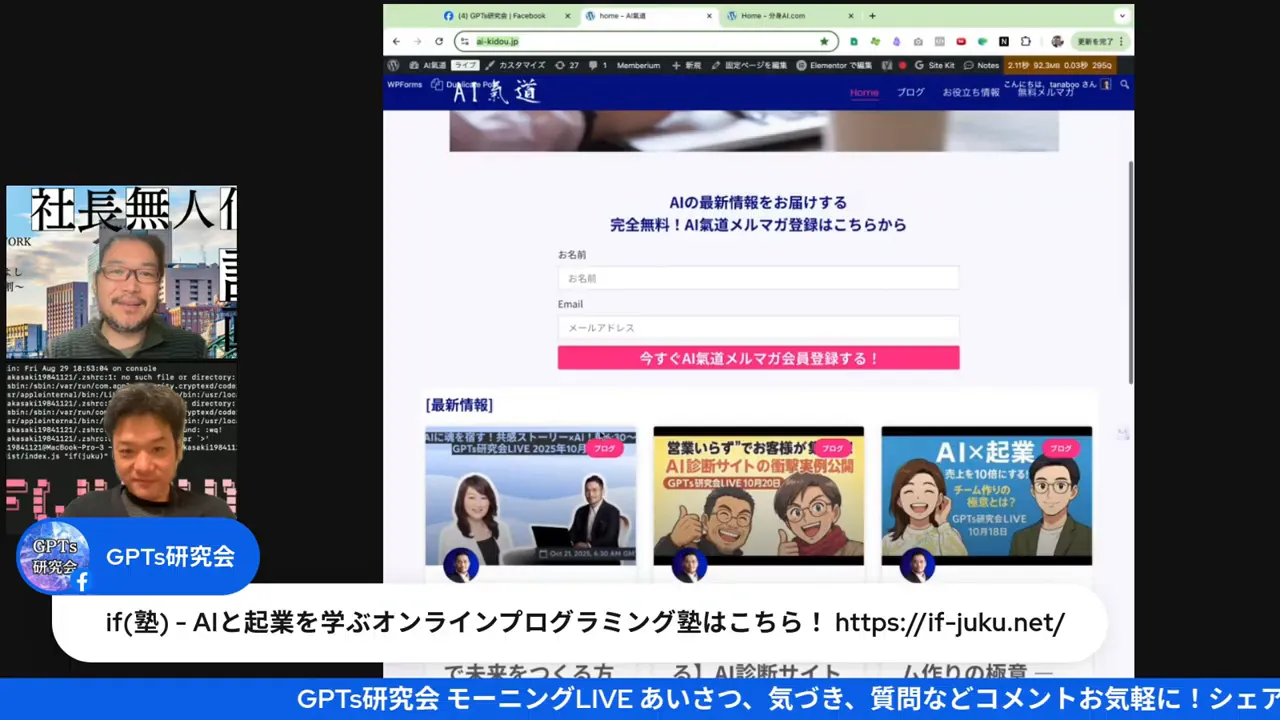Screen dimensions: 1280x720
Task: Click the browser back arrow
Action: tap(396, 42)
